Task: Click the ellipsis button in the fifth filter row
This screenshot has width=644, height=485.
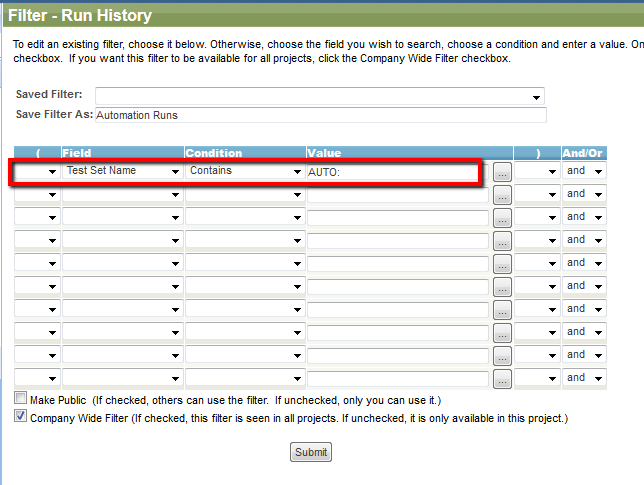Action: 502,264
